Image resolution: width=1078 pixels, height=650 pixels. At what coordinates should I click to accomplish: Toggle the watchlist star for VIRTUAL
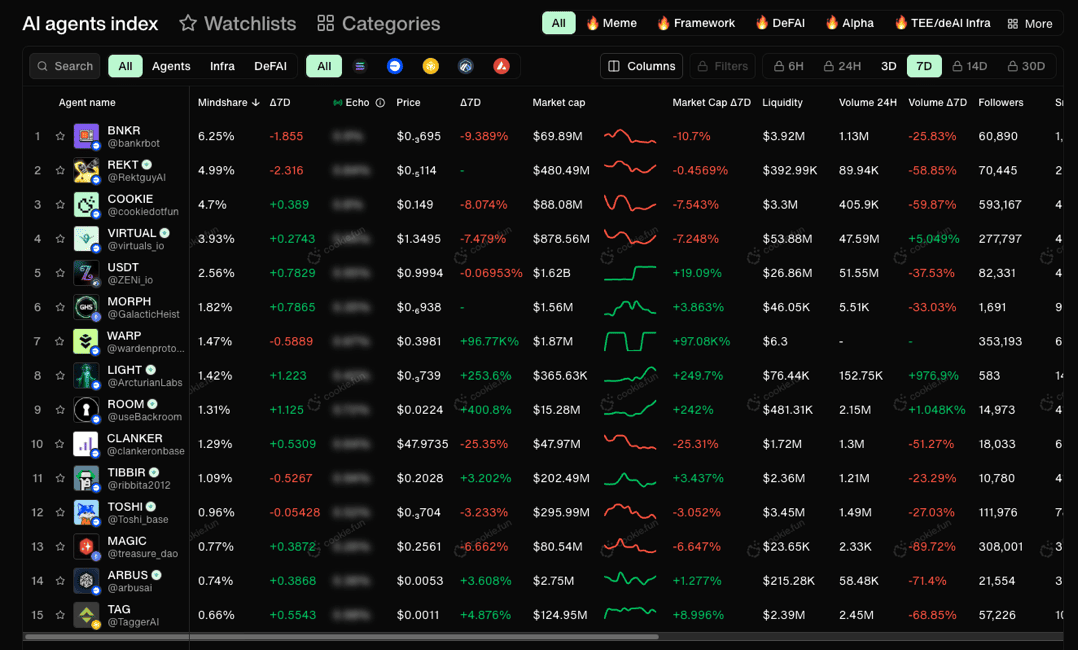point(61,239)
